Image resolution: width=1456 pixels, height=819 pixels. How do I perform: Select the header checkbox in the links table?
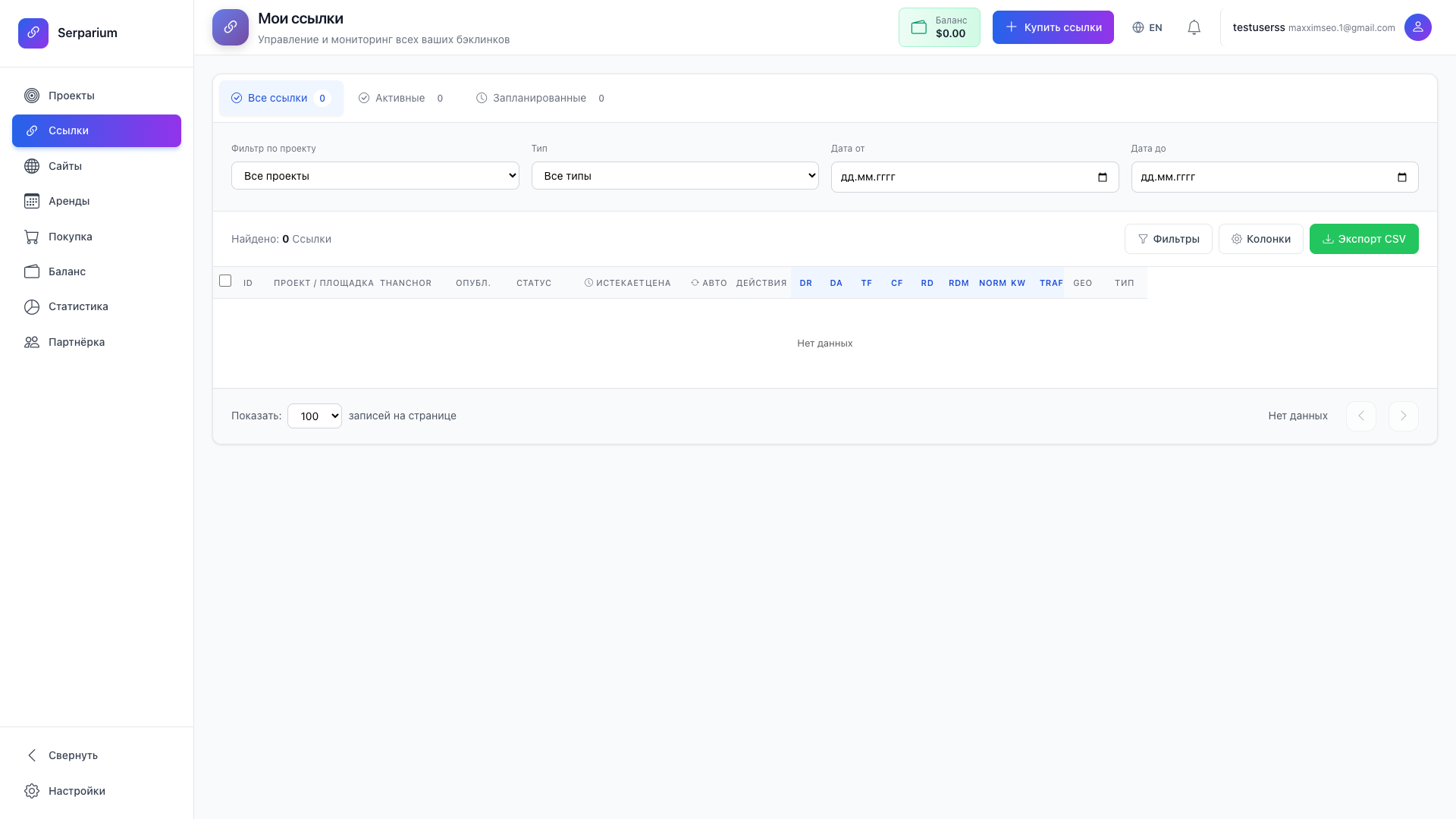coord(225,281)
